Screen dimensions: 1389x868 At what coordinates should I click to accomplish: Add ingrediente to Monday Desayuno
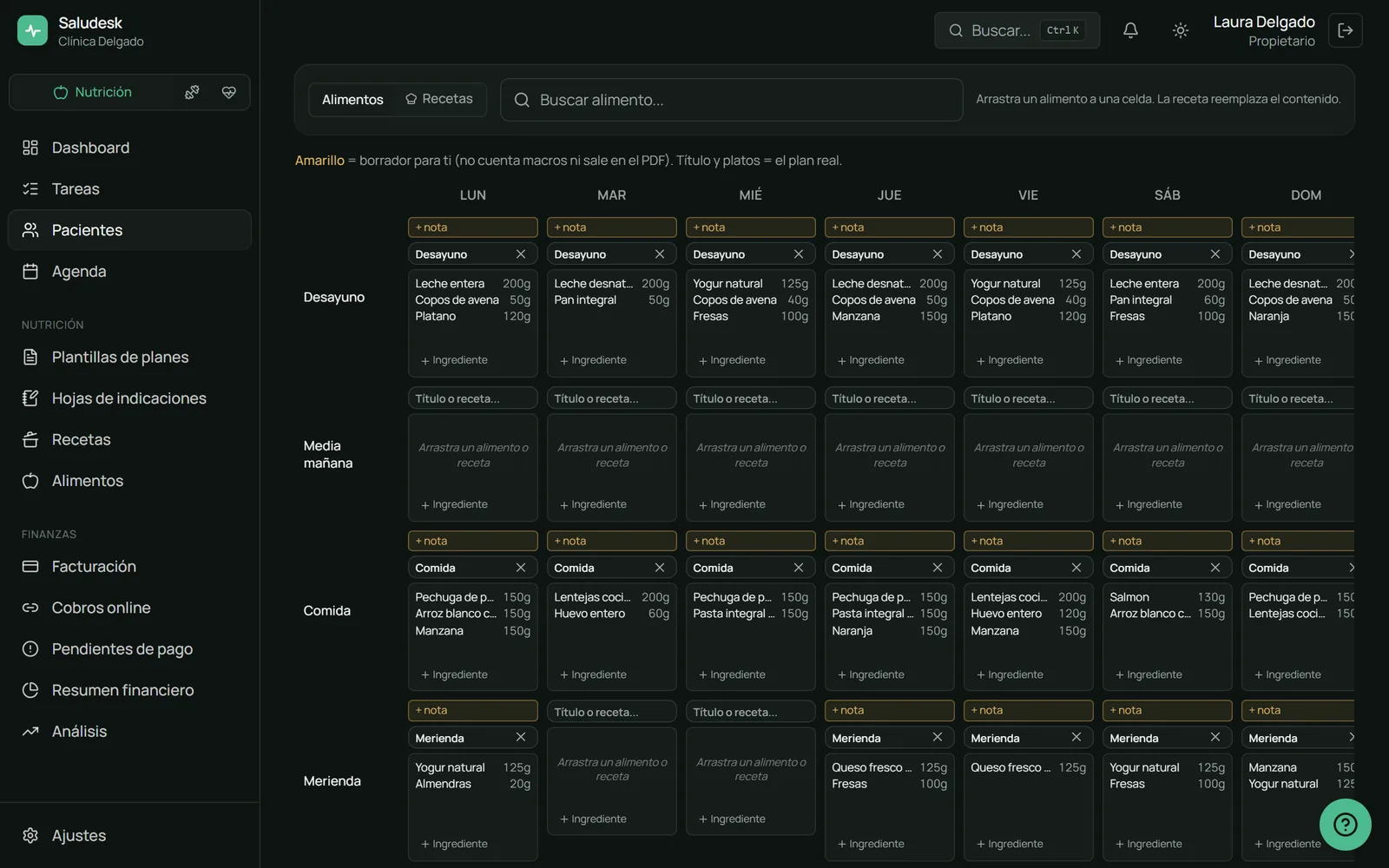point(455,360)
